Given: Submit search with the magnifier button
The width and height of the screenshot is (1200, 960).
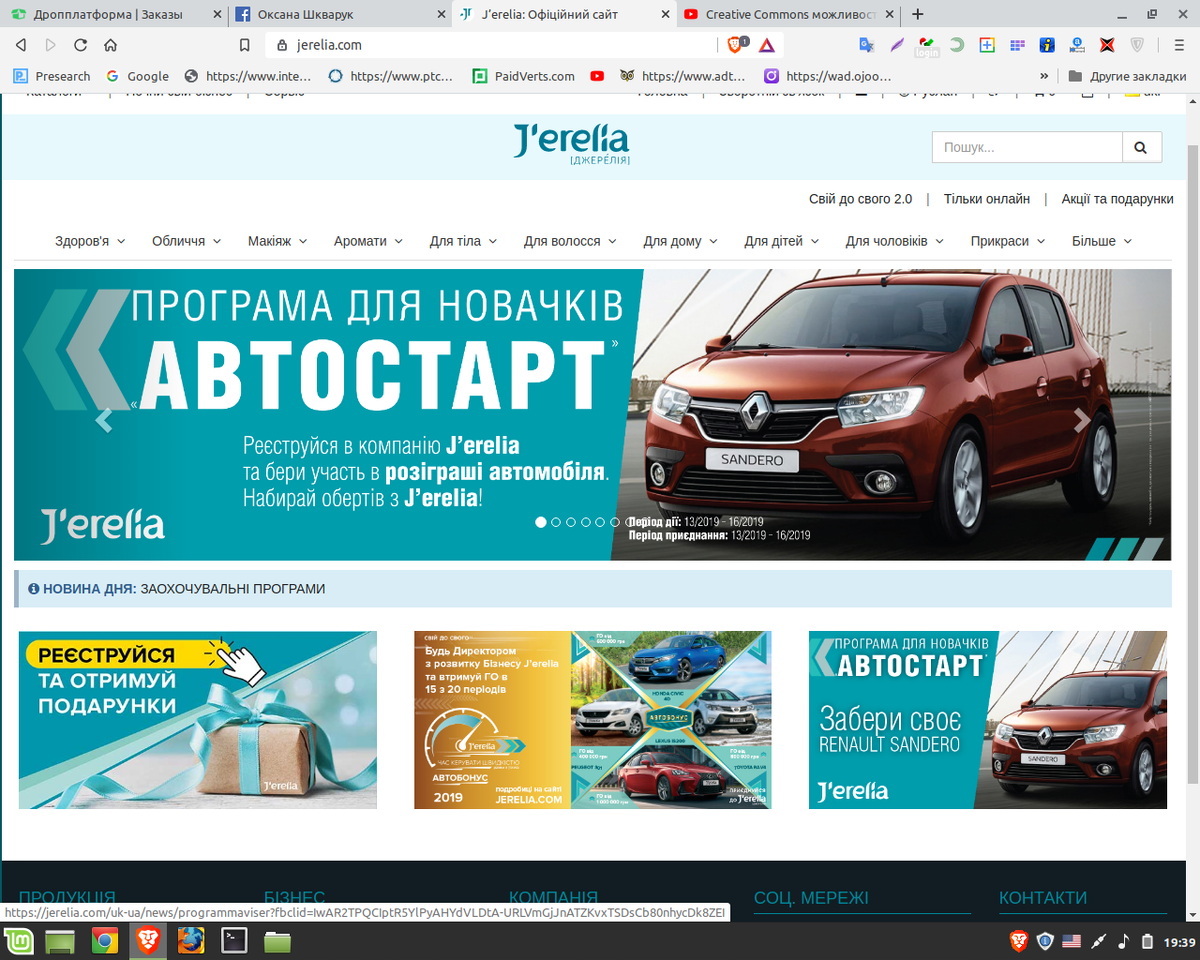Looking at the screenshot, I should [1142, 147].
